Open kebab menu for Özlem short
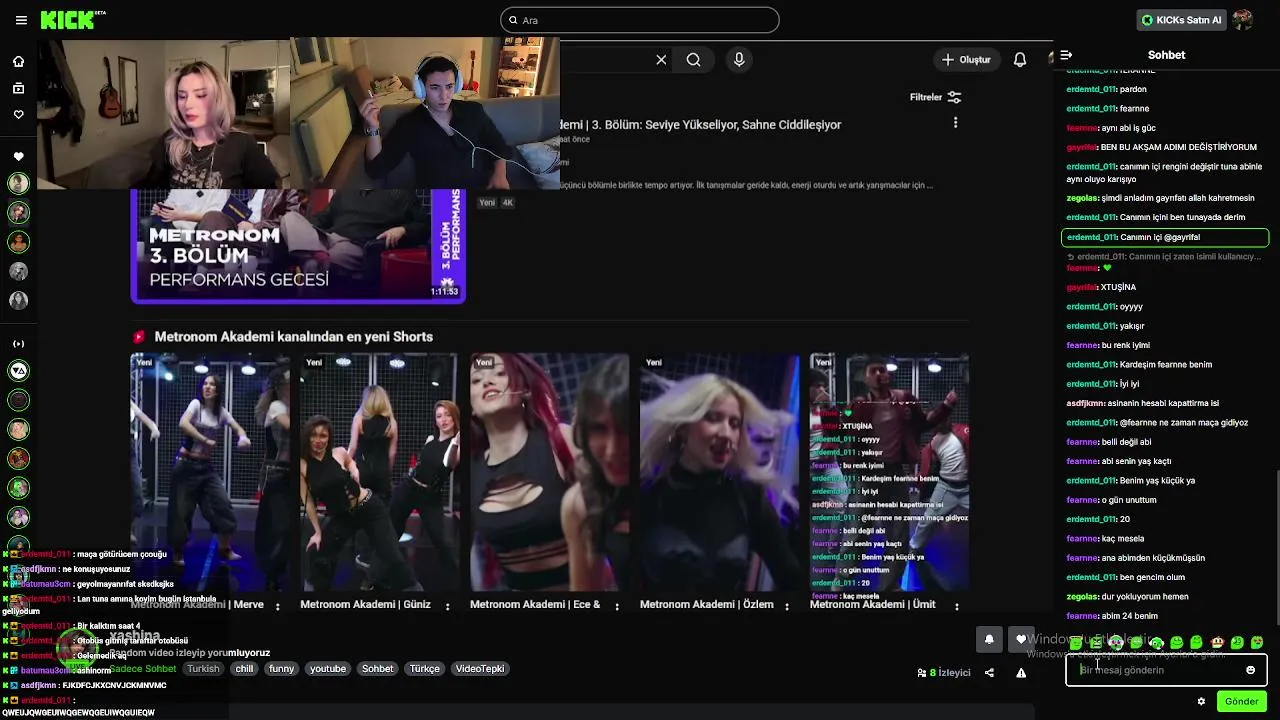 [x=788, y=606]
